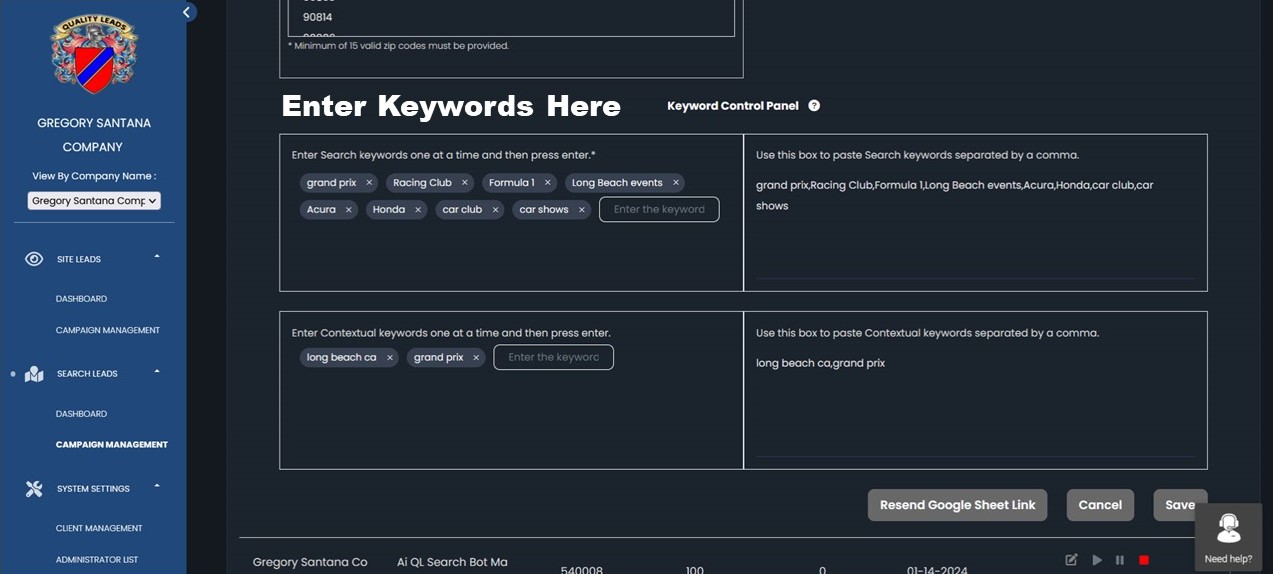The height and width of the screenshot is (574, 1273).
Task: Collapse the Site Leads menu section
Action: pyautogui.click(x=157, y=258)
